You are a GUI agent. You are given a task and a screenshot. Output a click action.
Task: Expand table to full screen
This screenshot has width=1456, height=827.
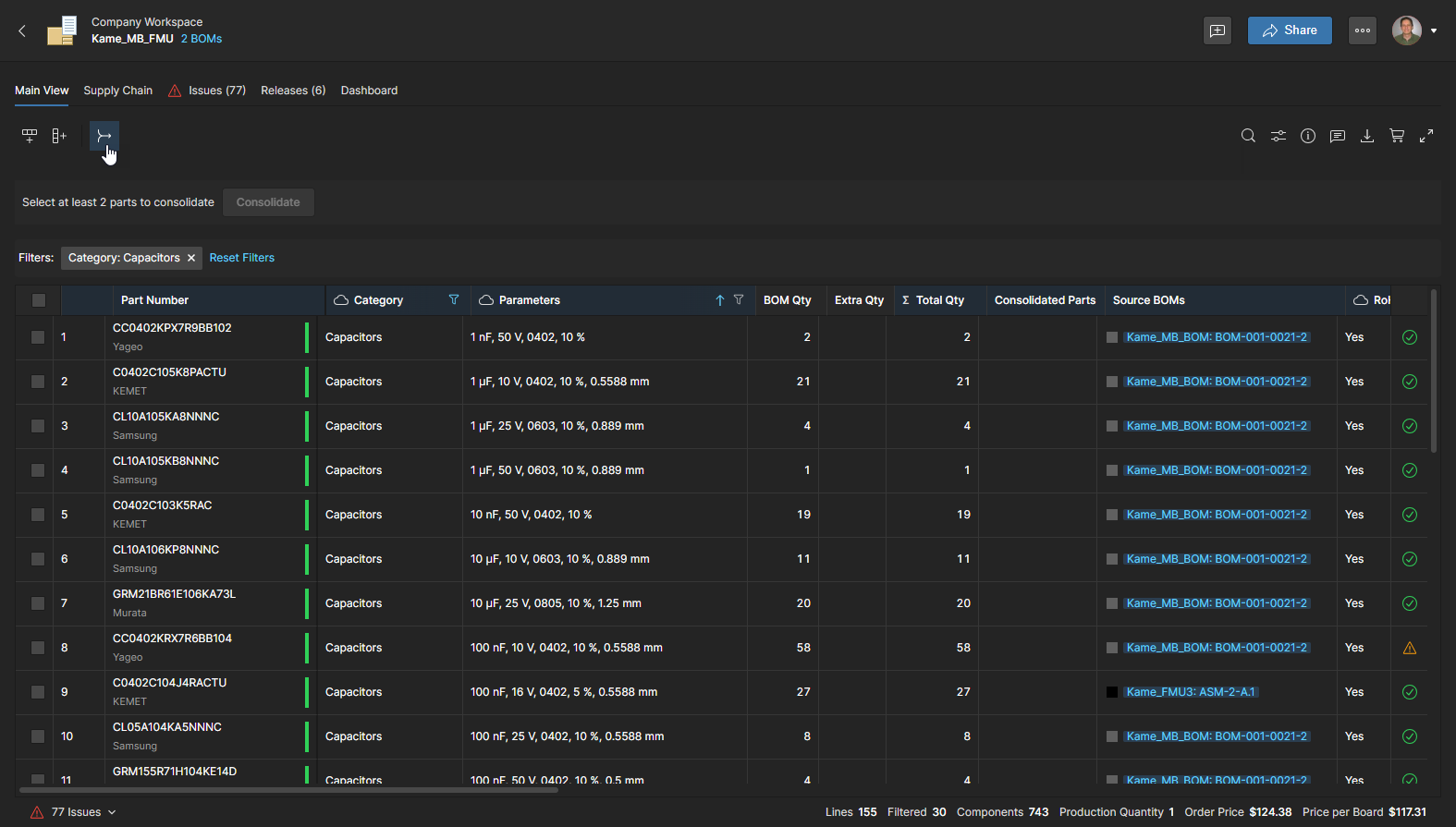(x=1426, y=136)
